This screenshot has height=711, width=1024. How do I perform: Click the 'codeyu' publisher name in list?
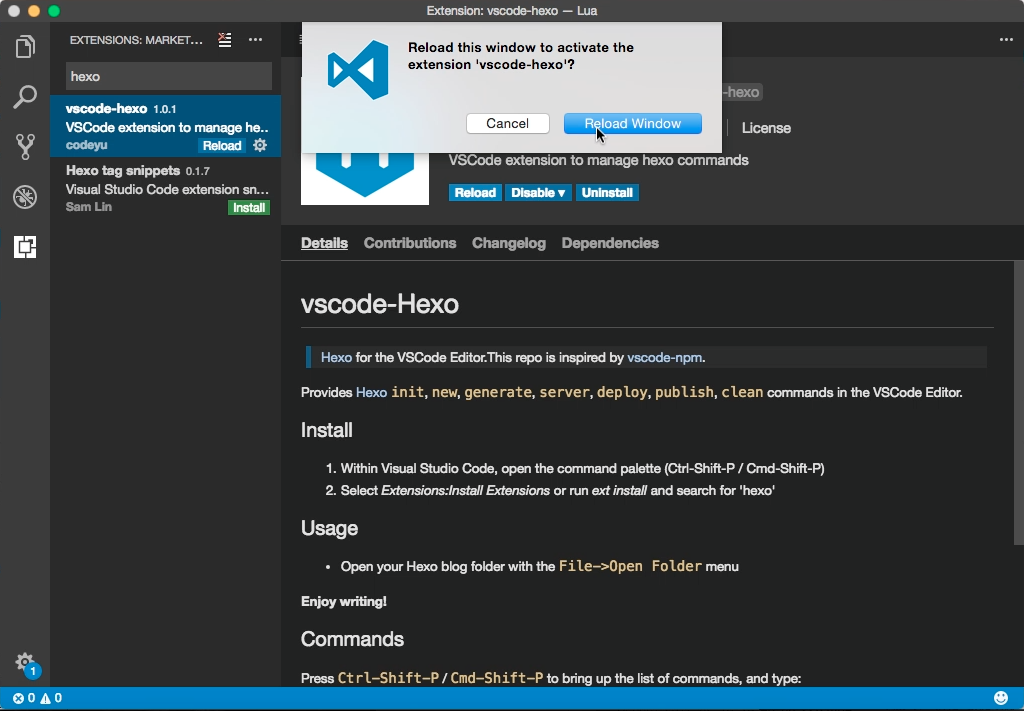point(86,145)
